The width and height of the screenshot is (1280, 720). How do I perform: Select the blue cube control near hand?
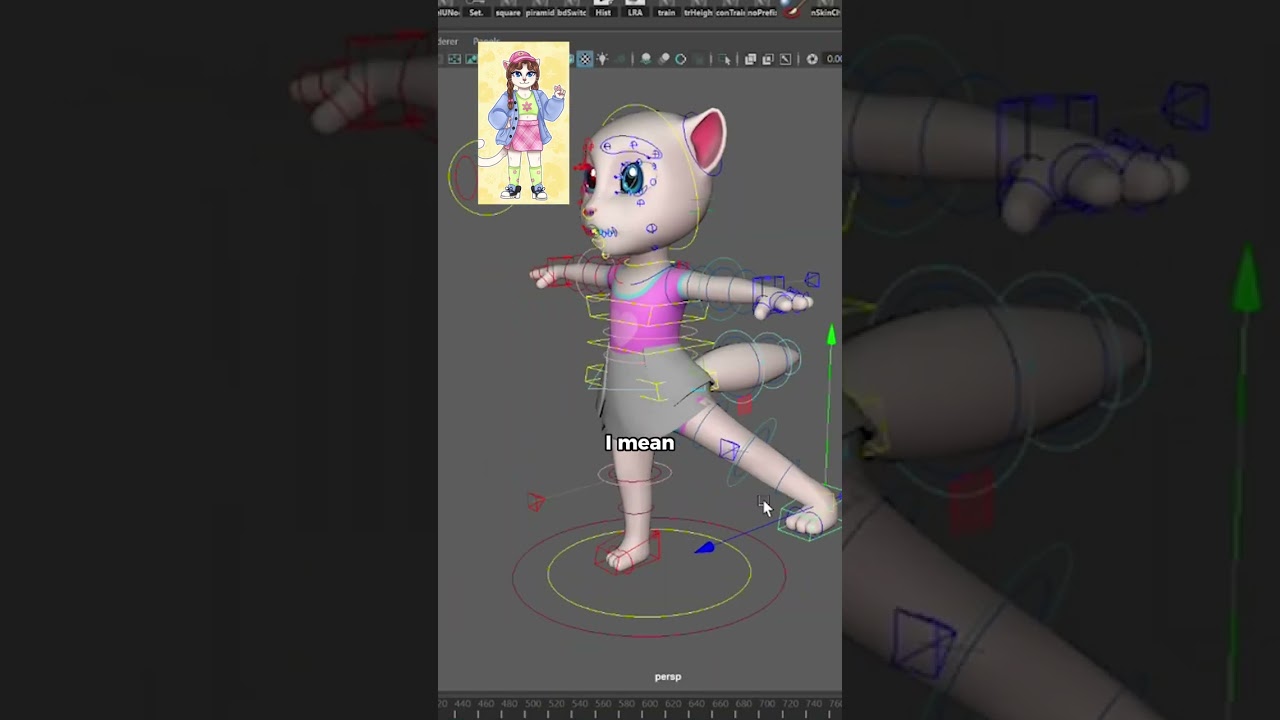(x=812, y=280)
